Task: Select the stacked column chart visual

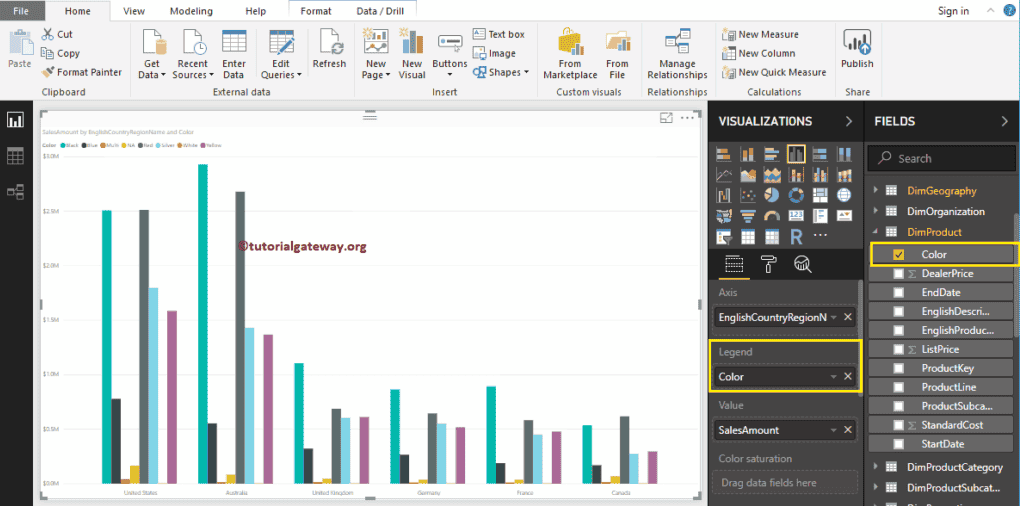Action: 747,155
